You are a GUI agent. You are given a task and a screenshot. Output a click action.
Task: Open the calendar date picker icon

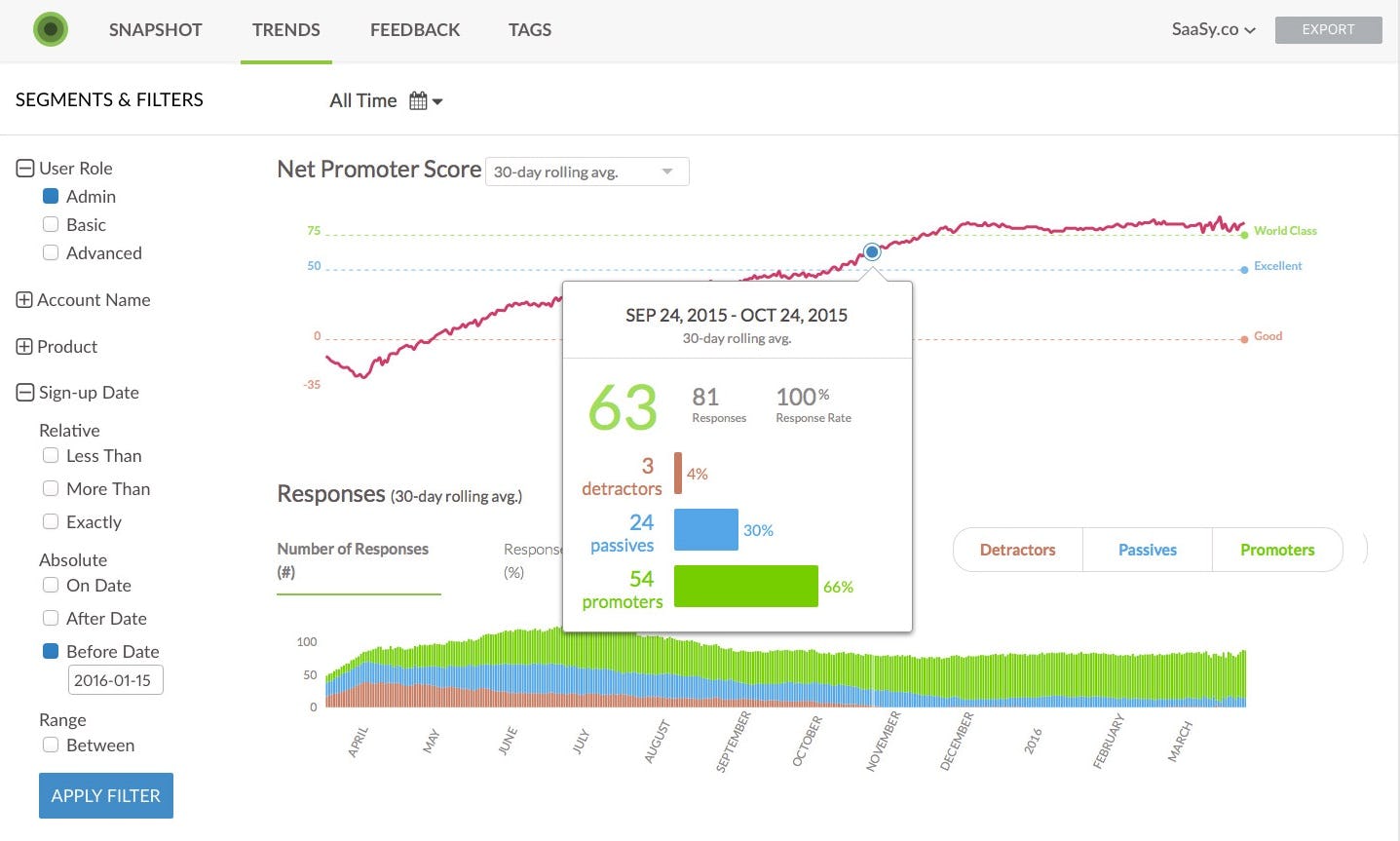tap(418, 100)
